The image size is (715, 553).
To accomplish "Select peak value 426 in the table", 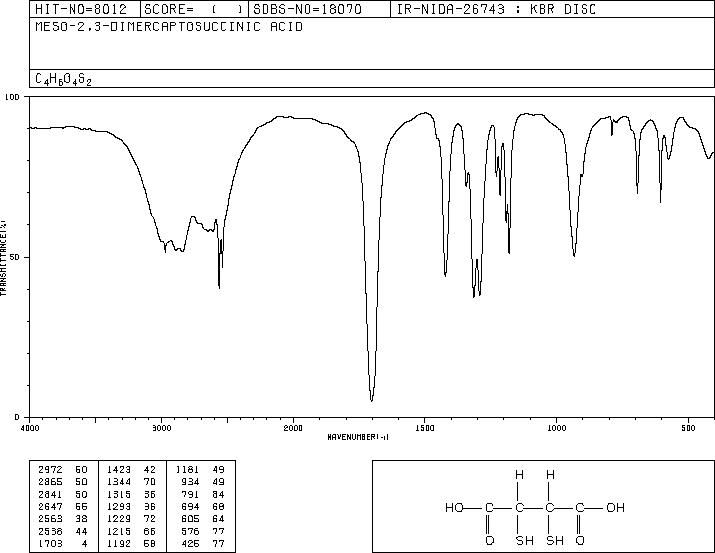I will [190, 543].
